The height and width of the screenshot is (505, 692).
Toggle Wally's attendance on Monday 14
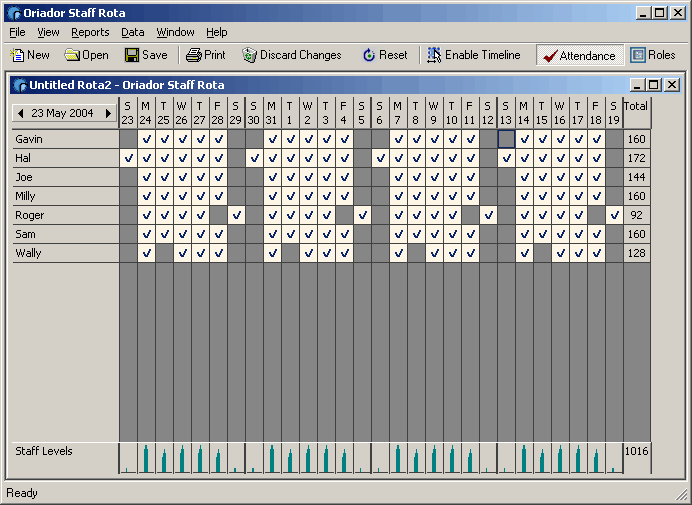pos(524,253)
